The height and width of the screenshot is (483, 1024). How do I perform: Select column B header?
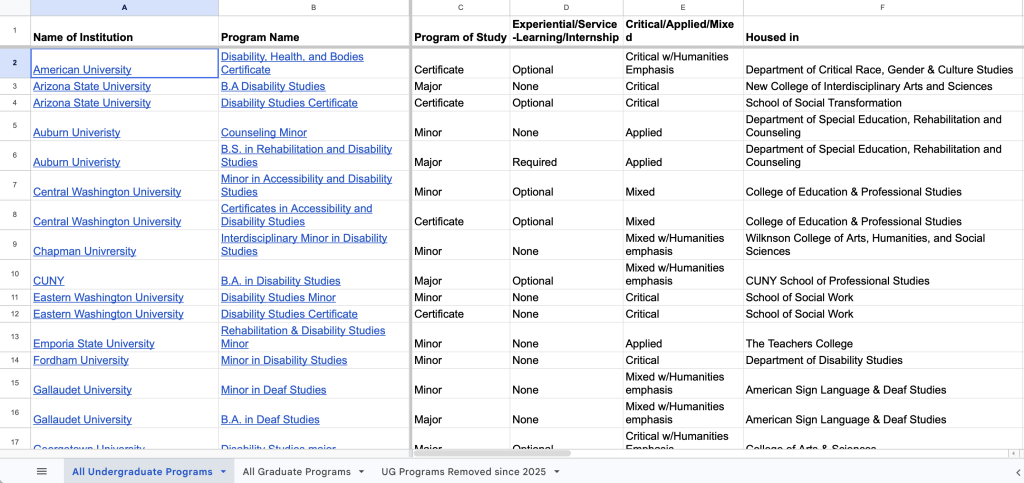point(314,7)
